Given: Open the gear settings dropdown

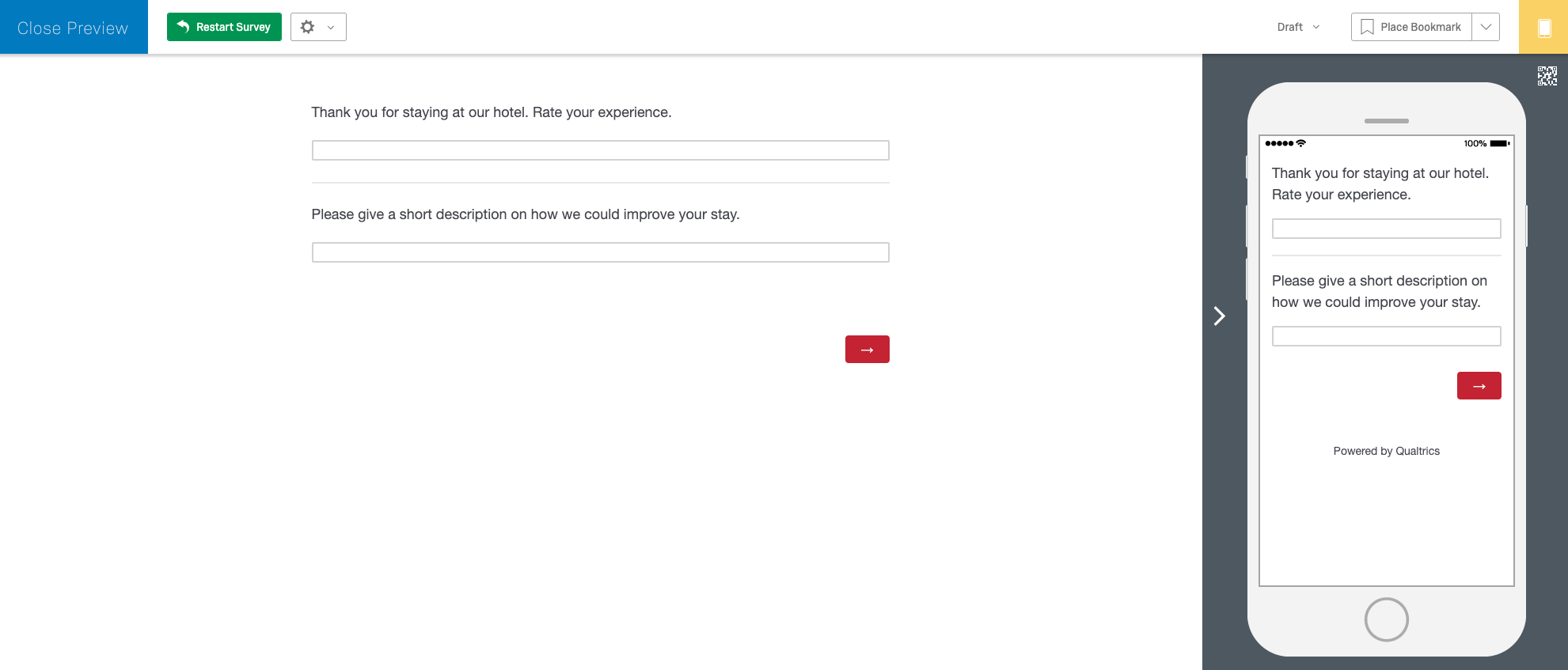Looking at the screenshot, I should pyautogui.click(x=318, y=27).
